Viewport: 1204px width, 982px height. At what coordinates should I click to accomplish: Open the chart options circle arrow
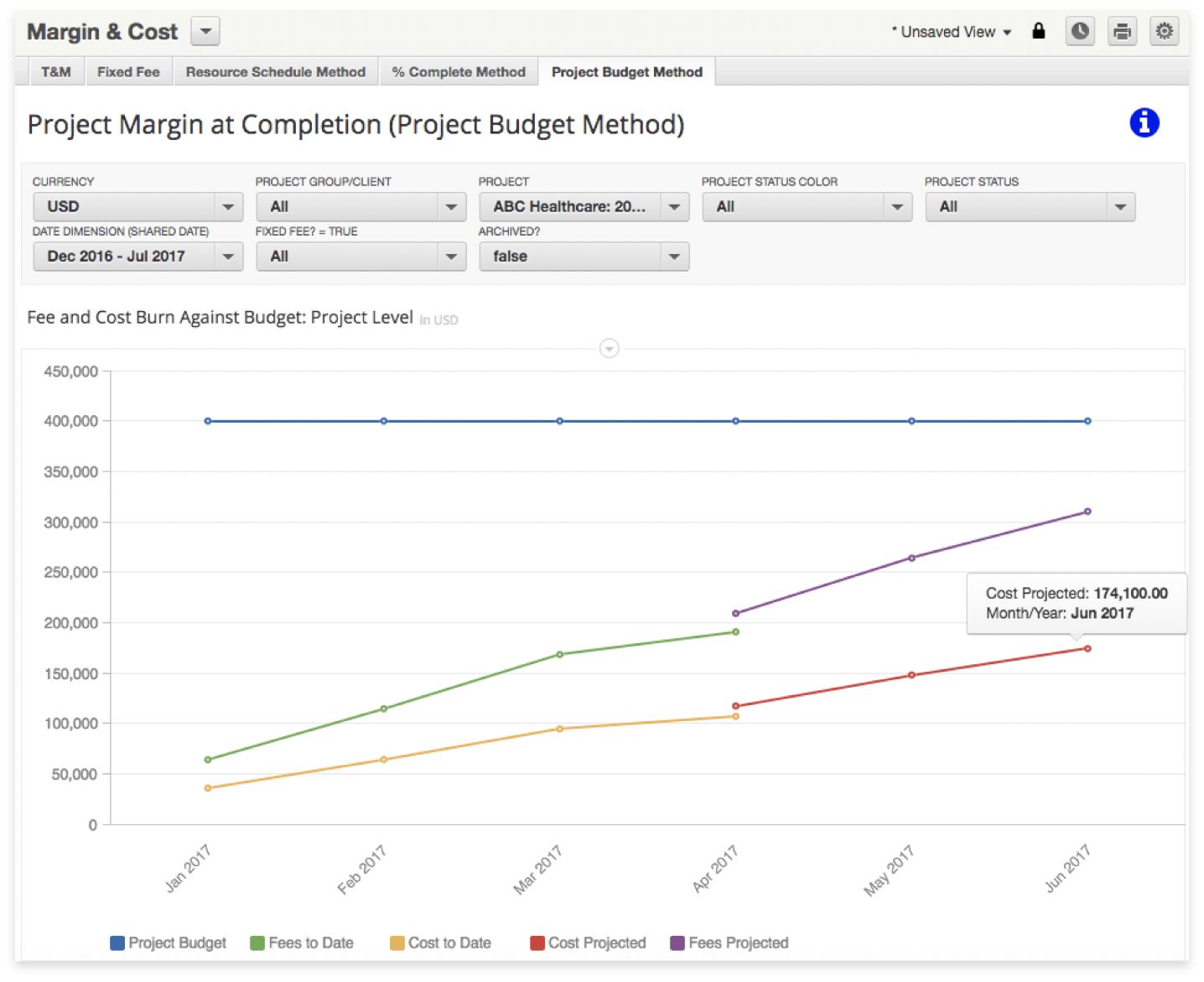610,348
